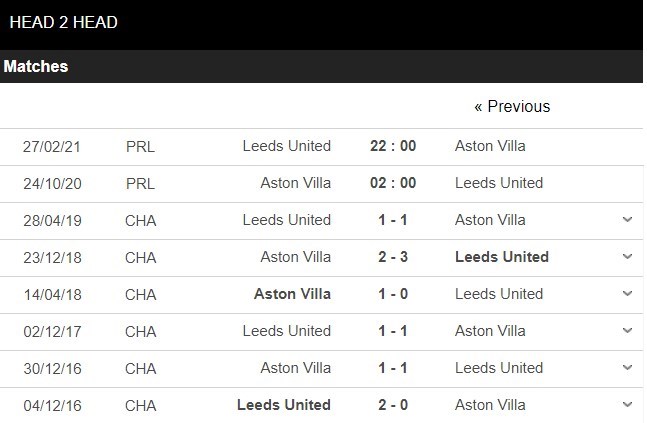
Task: Expand the 28/04/19 match row chevron
Action: tap(627, 220)
